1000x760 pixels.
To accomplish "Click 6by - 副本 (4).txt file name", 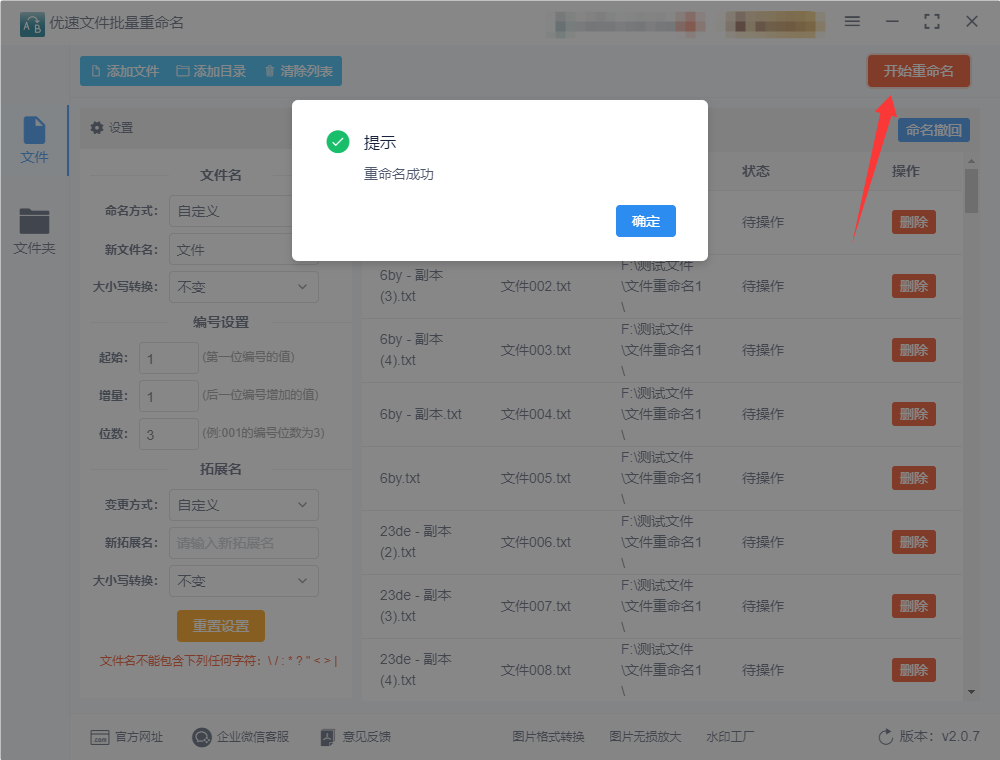I will pos(411,350).
